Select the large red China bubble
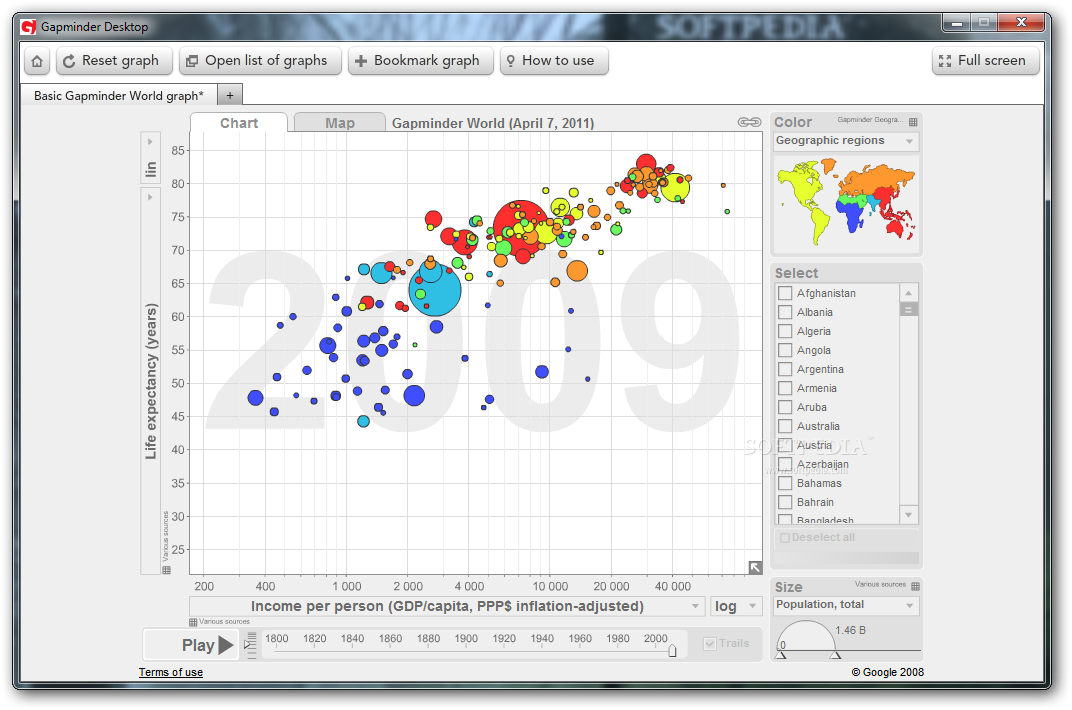1072x710 pixels. point(521,228)
